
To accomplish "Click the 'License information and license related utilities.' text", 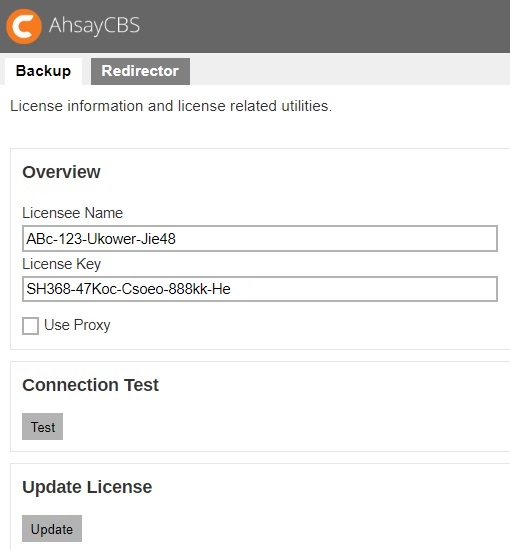I will point(171,106).
